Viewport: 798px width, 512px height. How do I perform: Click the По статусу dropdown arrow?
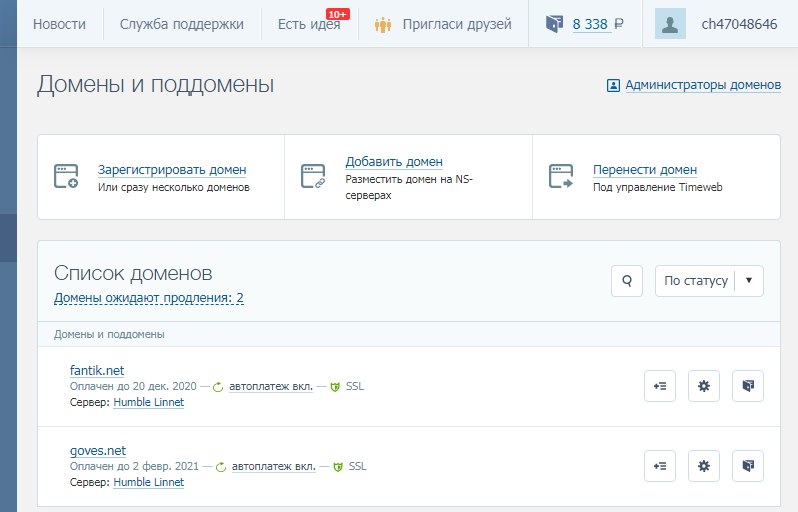pyautogui.click(x=749, y=280)
